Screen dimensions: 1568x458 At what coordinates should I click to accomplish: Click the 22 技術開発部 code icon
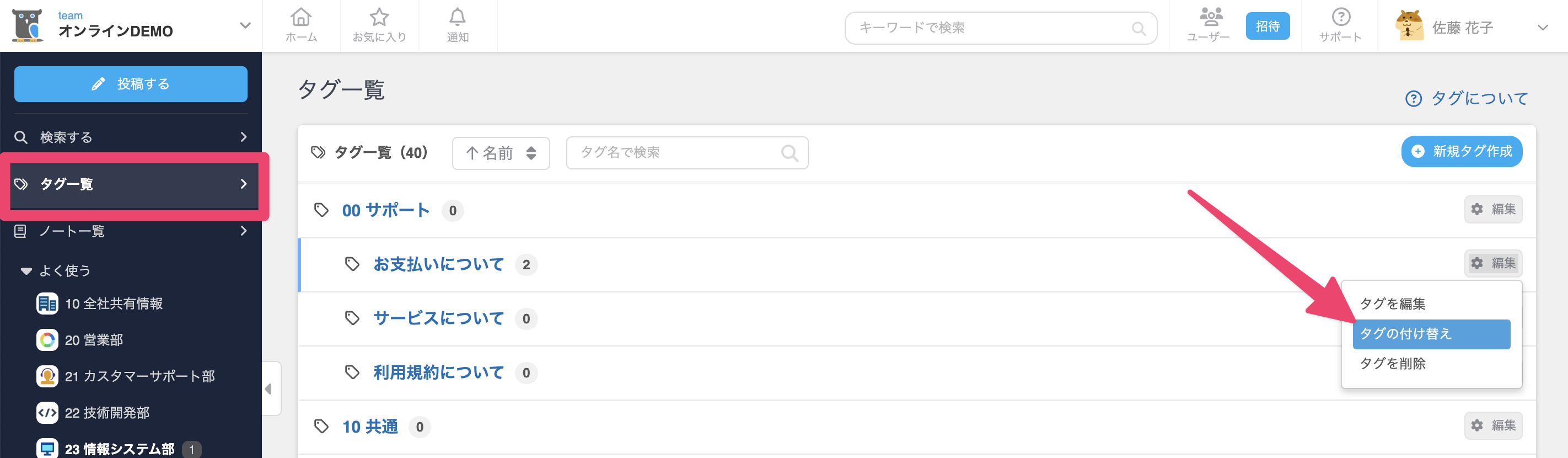click(x=47, y=412)
